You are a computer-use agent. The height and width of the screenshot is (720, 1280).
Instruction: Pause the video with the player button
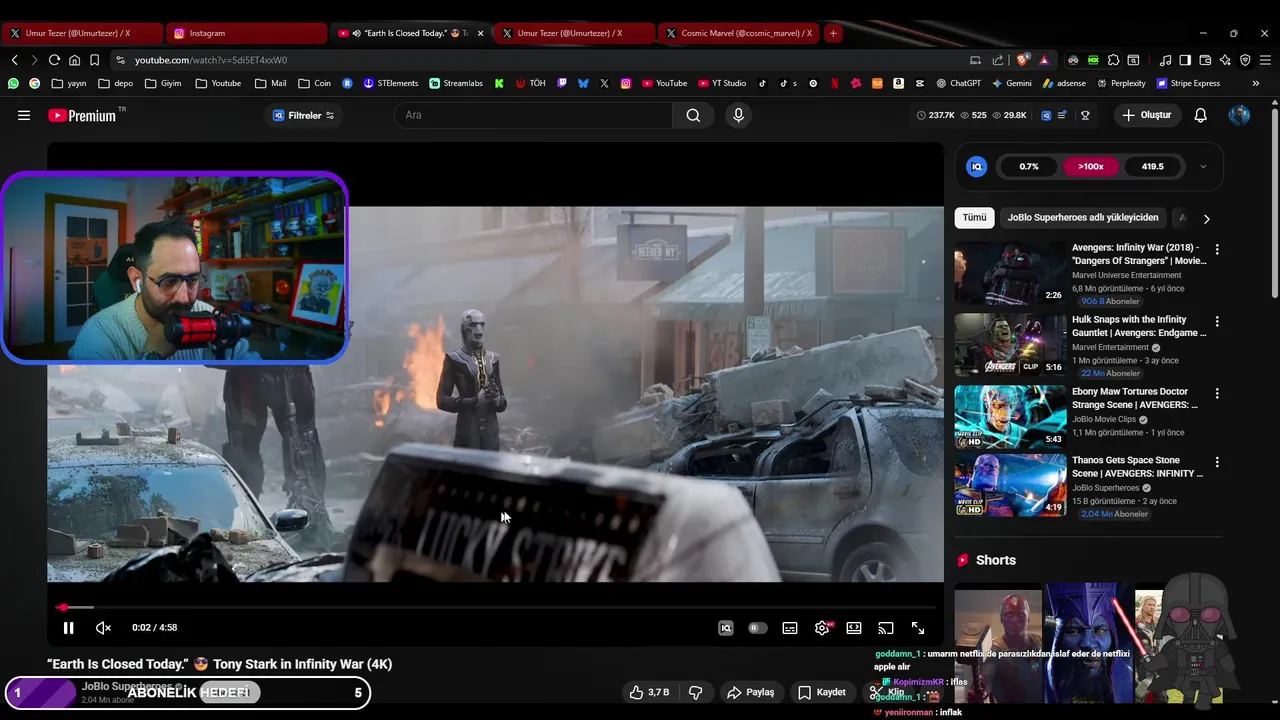tap(68, 628)
